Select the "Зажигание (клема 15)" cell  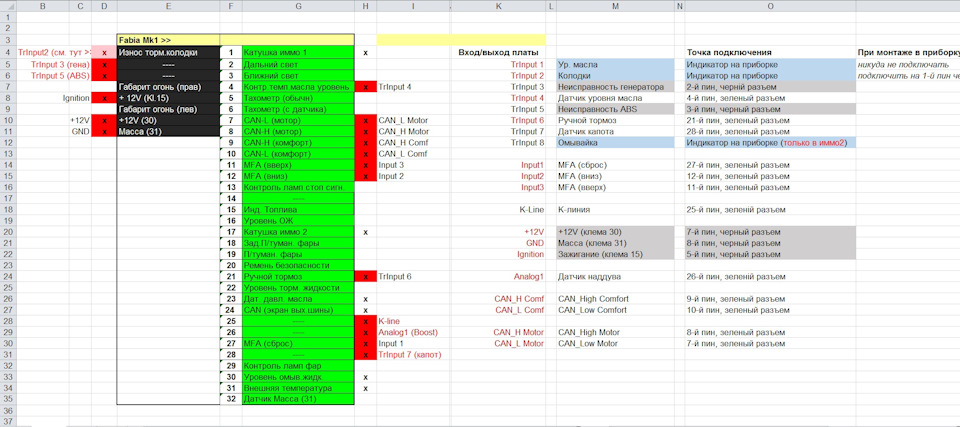[615, 254]
